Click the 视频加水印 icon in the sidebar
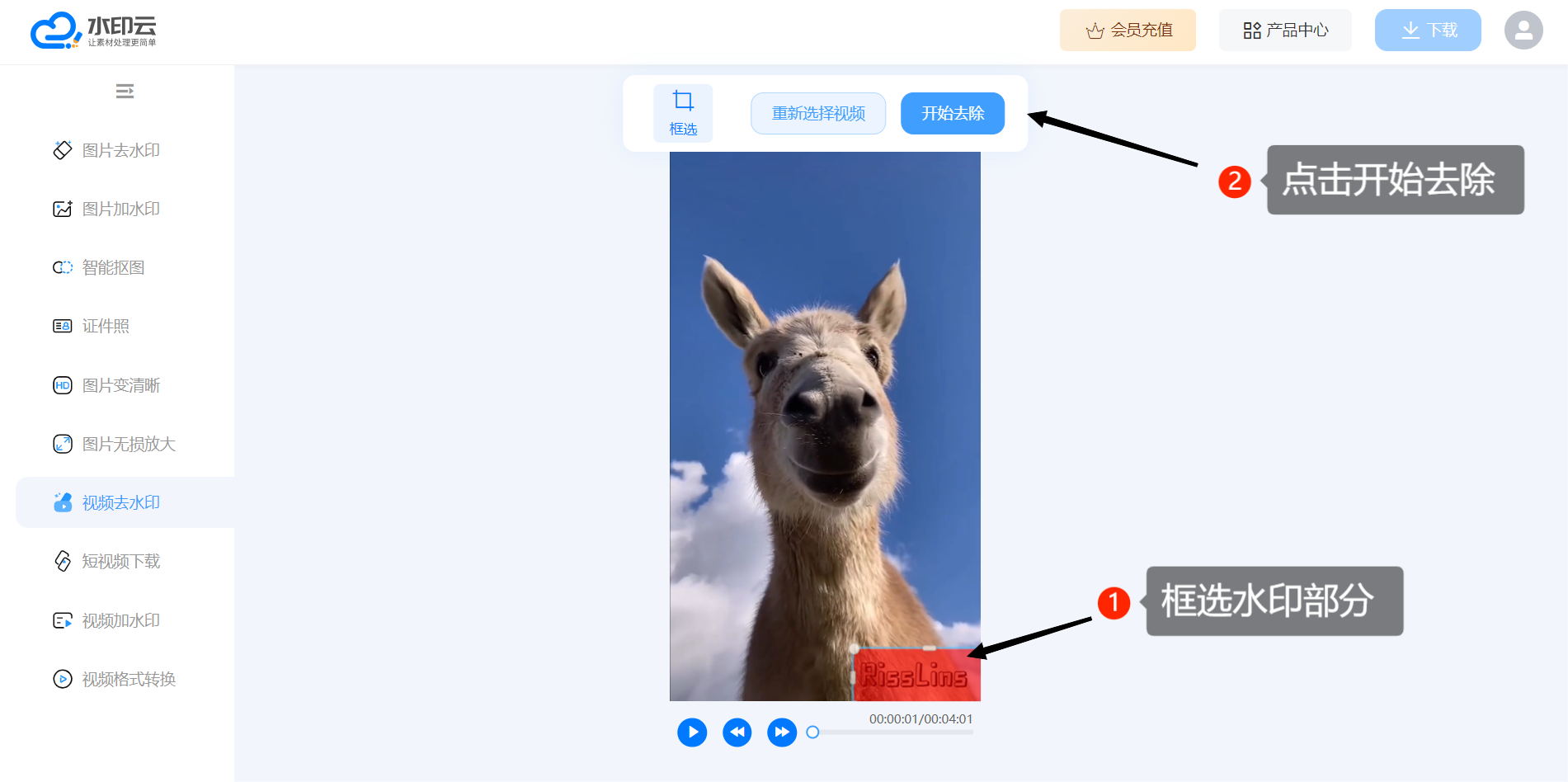The image size is (1568, 782). 63,620
